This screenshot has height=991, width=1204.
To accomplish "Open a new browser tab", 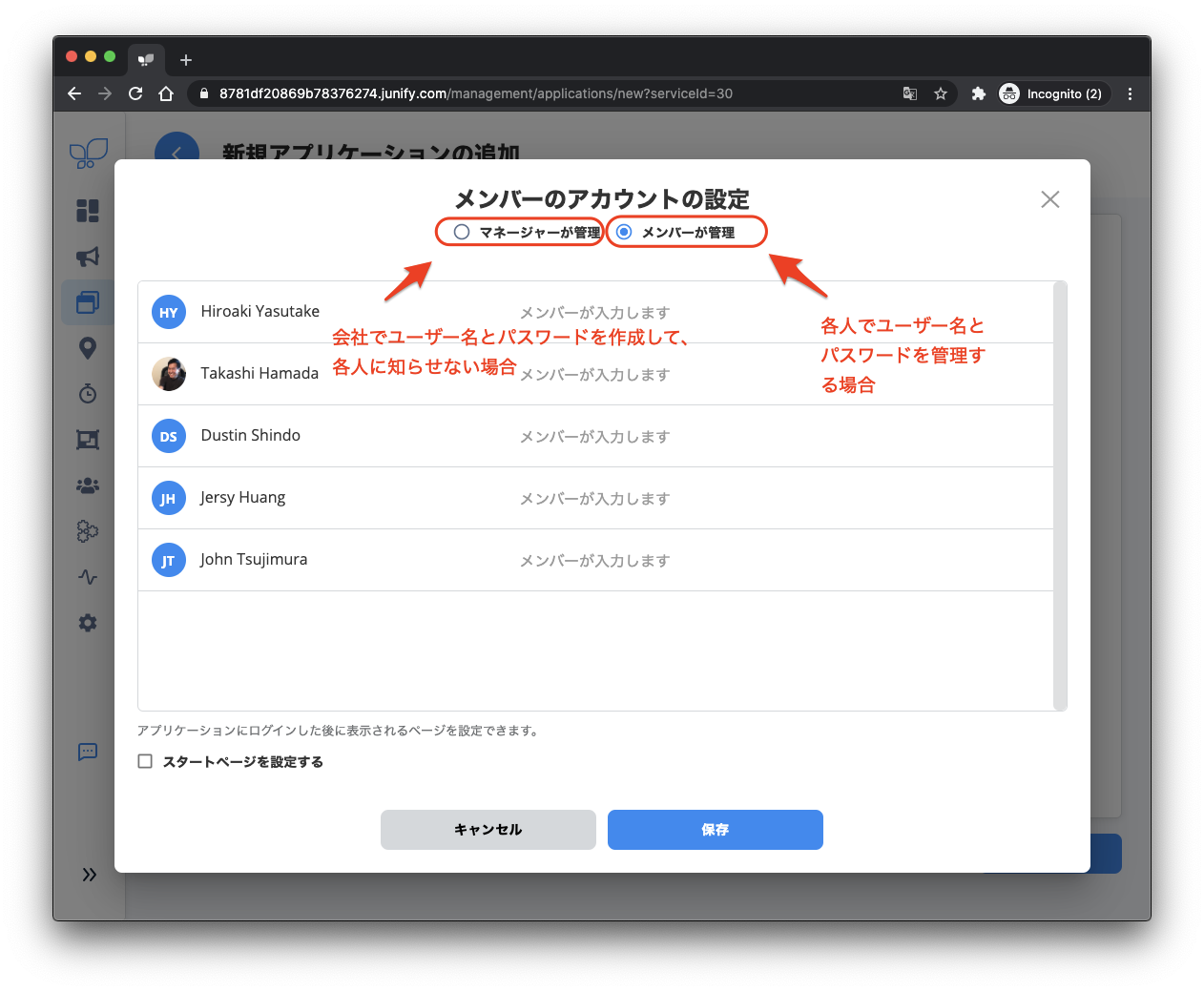I will click(186, 60).
